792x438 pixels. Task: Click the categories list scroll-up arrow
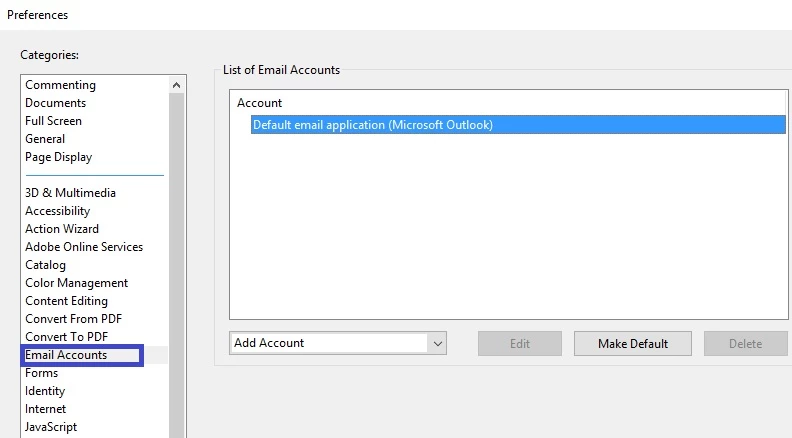[176, 85]
